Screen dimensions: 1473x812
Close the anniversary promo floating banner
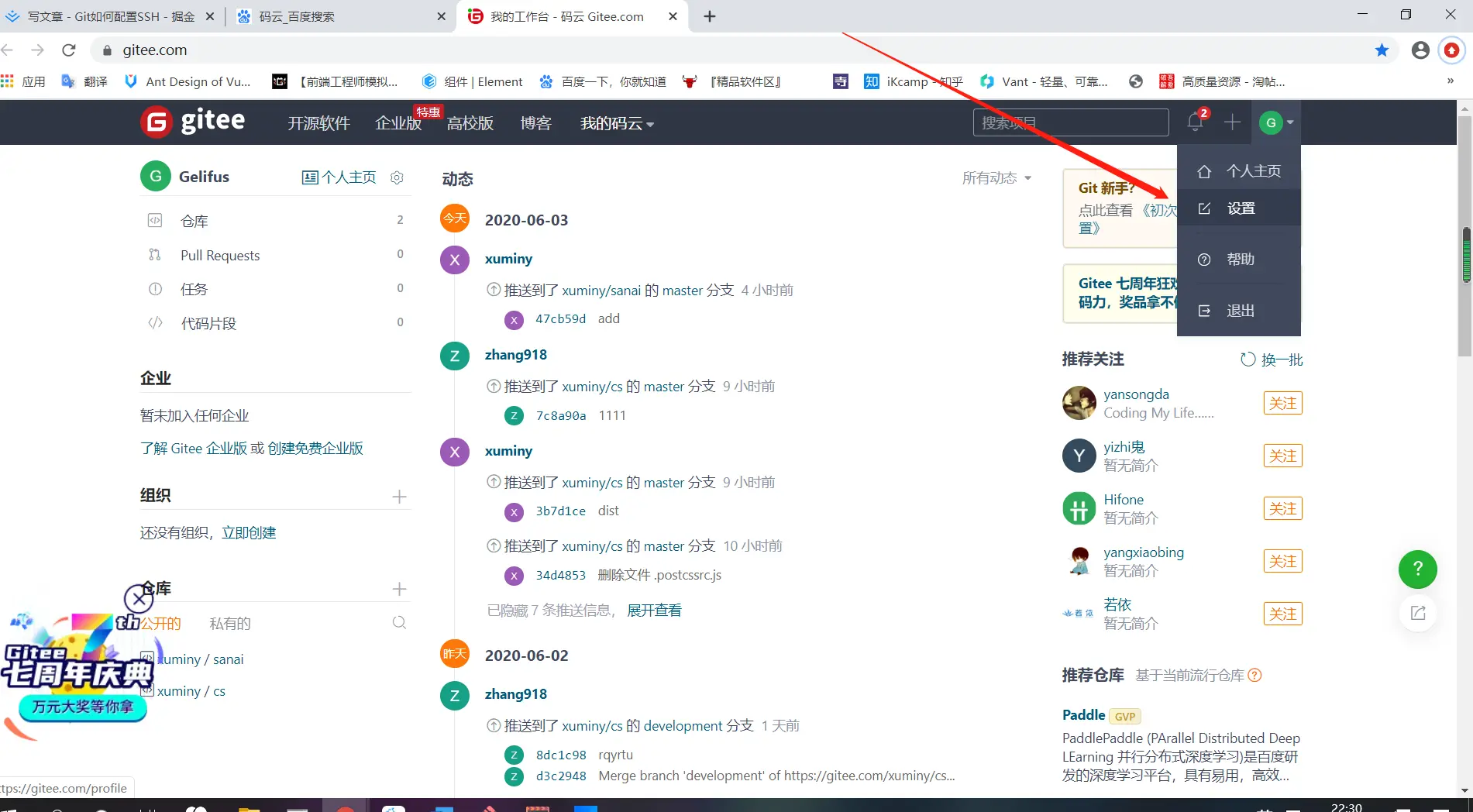coord(139,598)
